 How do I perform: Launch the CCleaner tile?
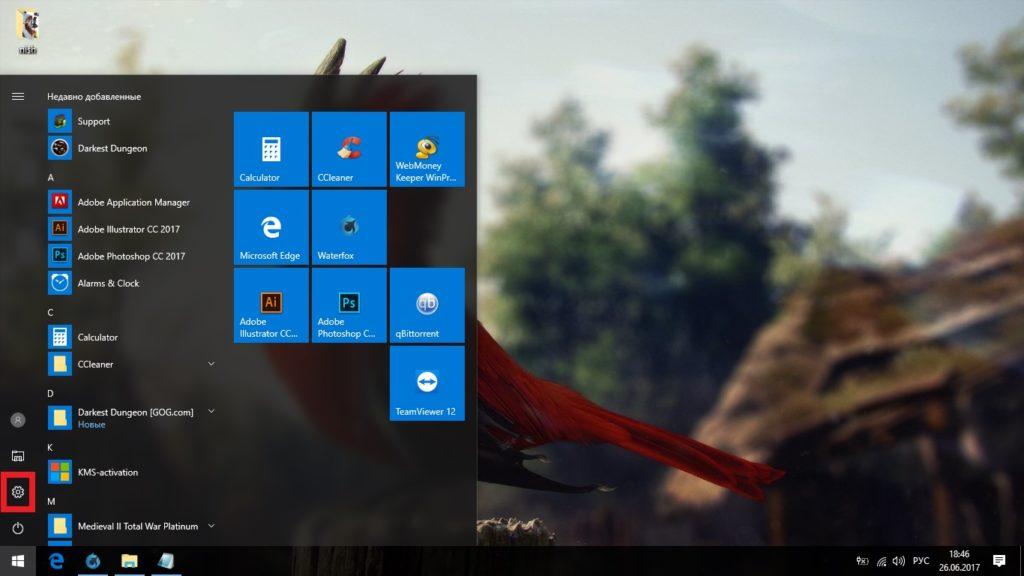pyautogui.click(x=349, y=149)
